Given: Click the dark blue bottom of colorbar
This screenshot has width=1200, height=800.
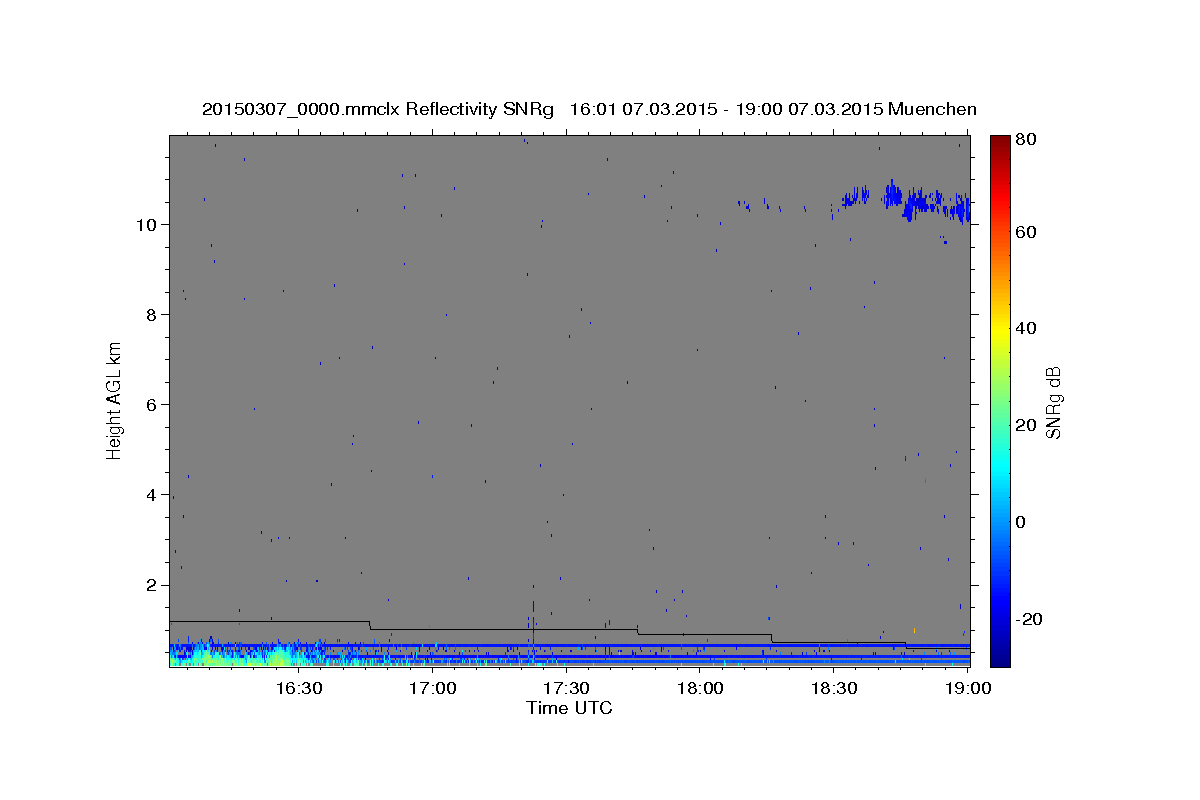Looking at the screenshot, I should click(1000, 658).
